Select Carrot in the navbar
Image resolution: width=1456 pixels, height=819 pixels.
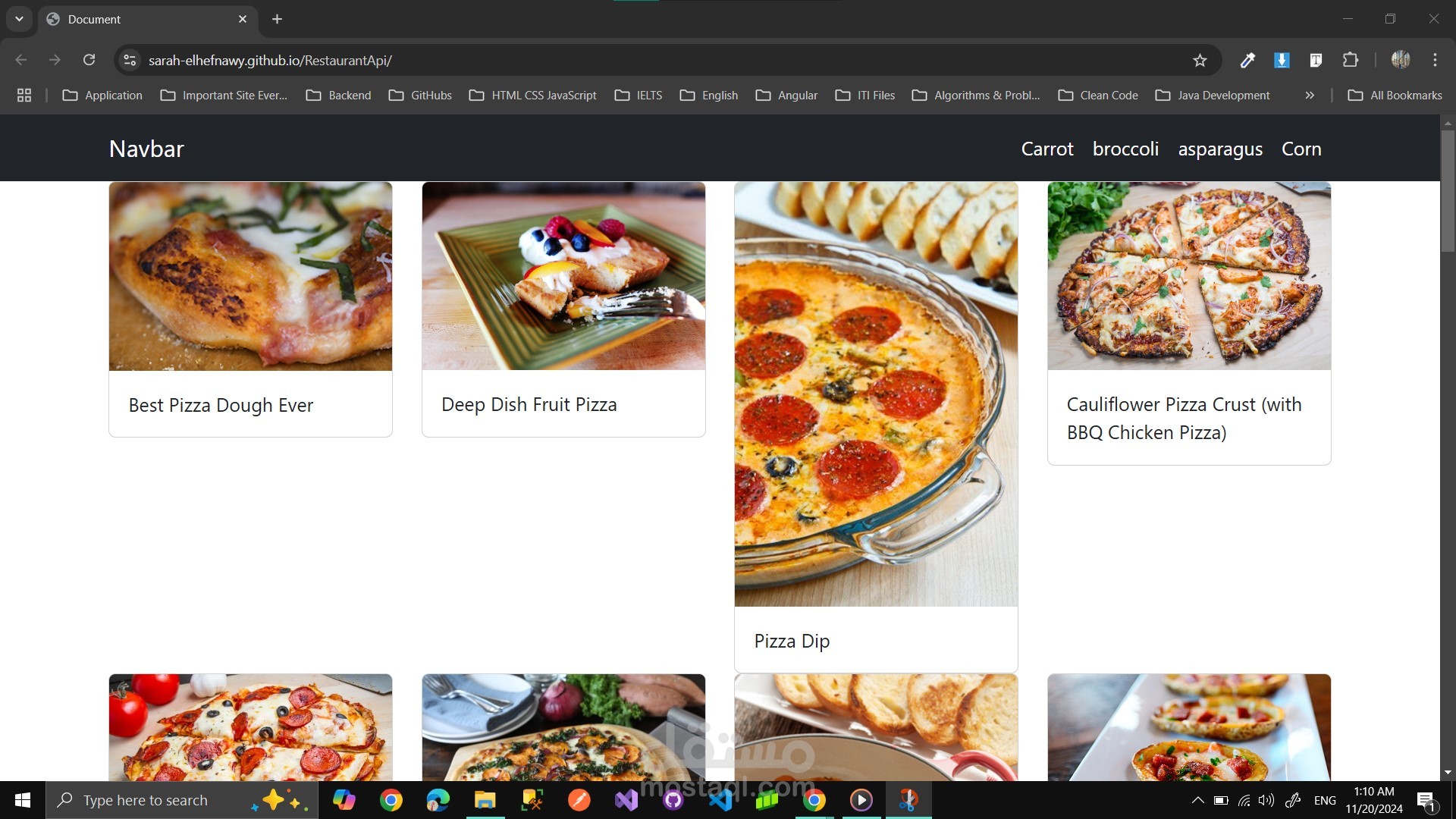(1047, 149)
